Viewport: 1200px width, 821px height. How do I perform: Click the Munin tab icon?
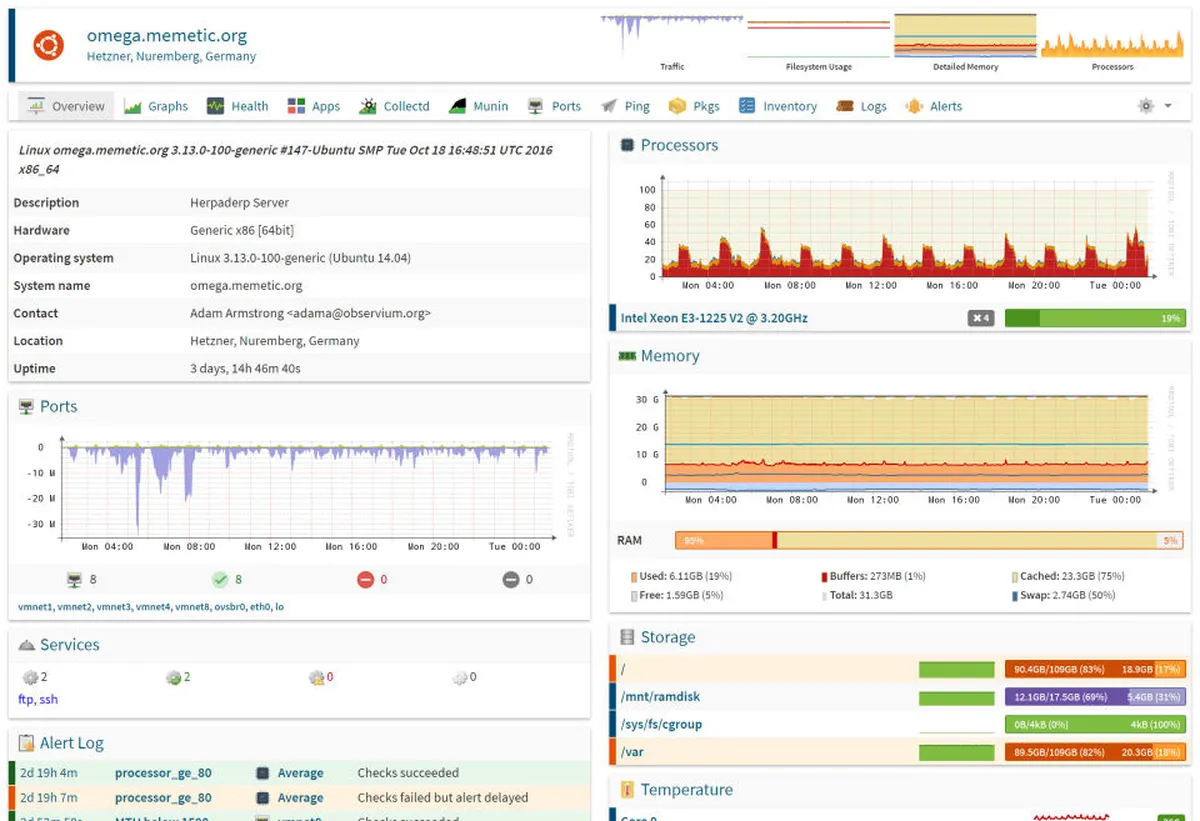tap(457, 106)
